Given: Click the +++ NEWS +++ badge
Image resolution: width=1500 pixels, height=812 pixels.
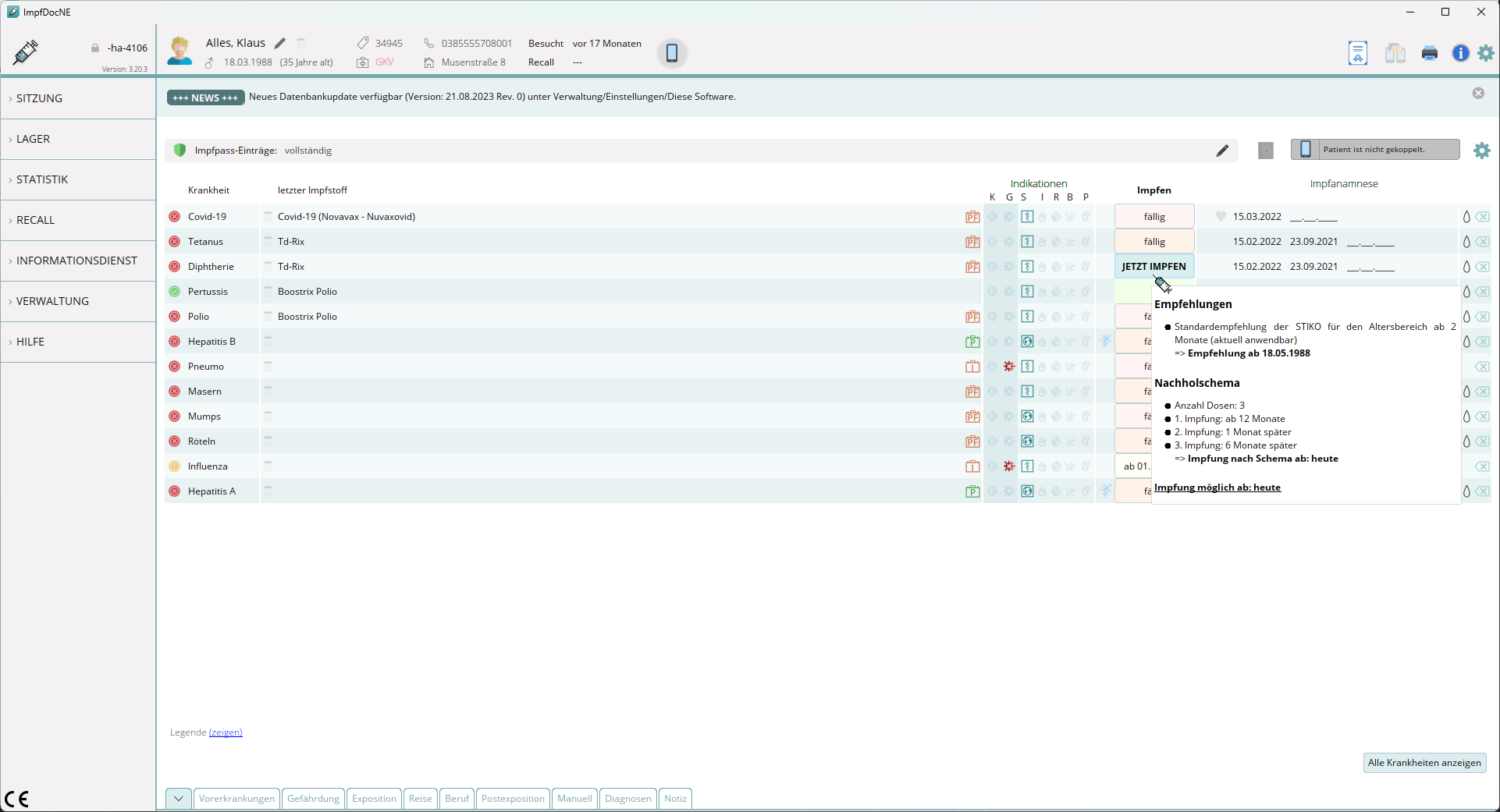Looking at the screenshot, I should coord(205,98).
